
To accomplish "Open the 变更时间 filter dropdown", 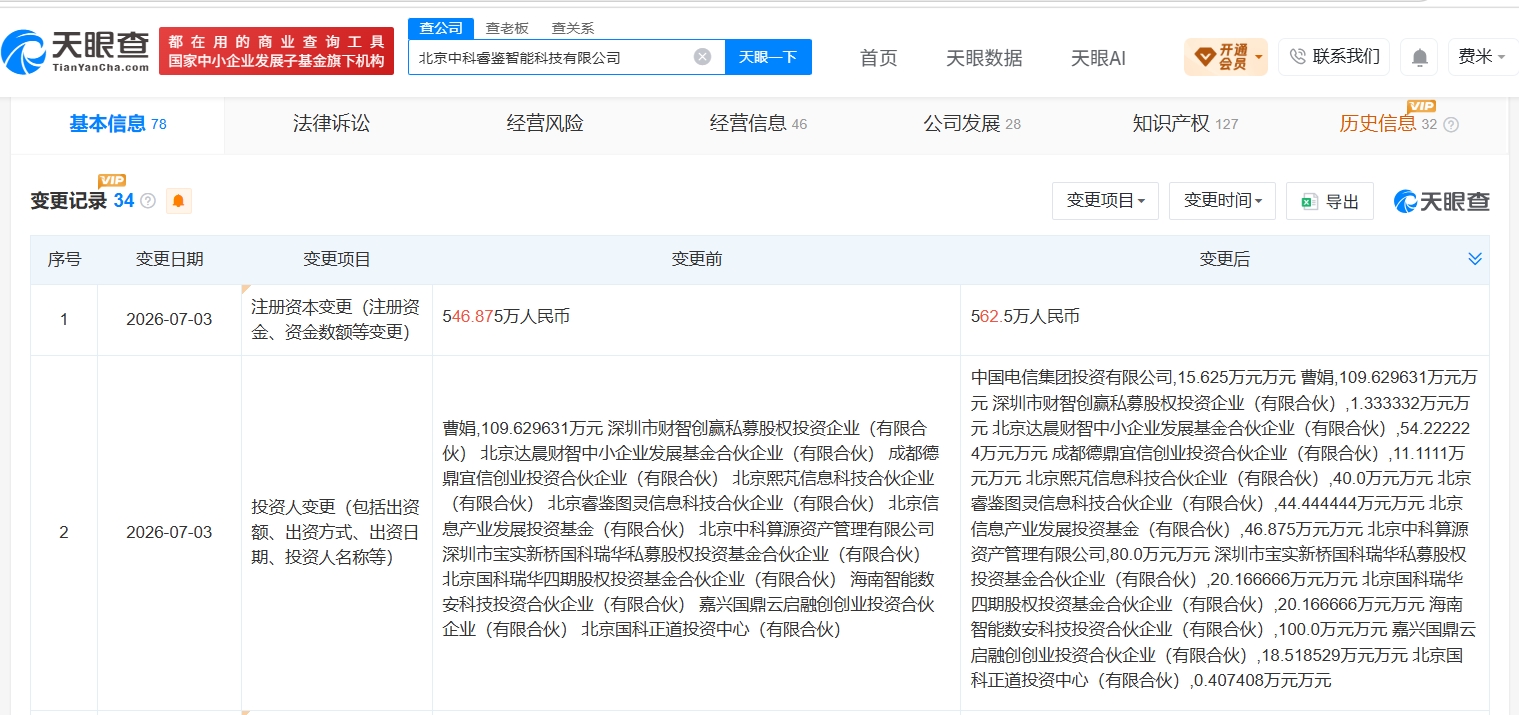I will (1222, 201).
